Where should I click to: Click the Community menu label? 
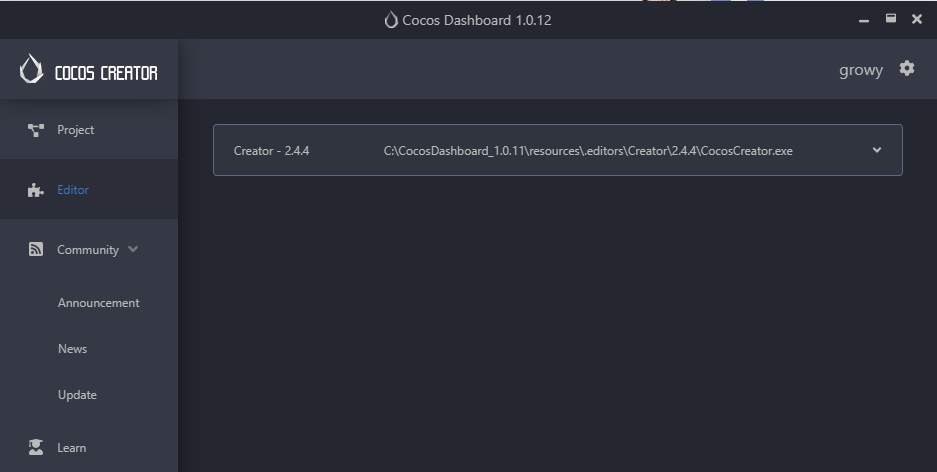point(88,250)
